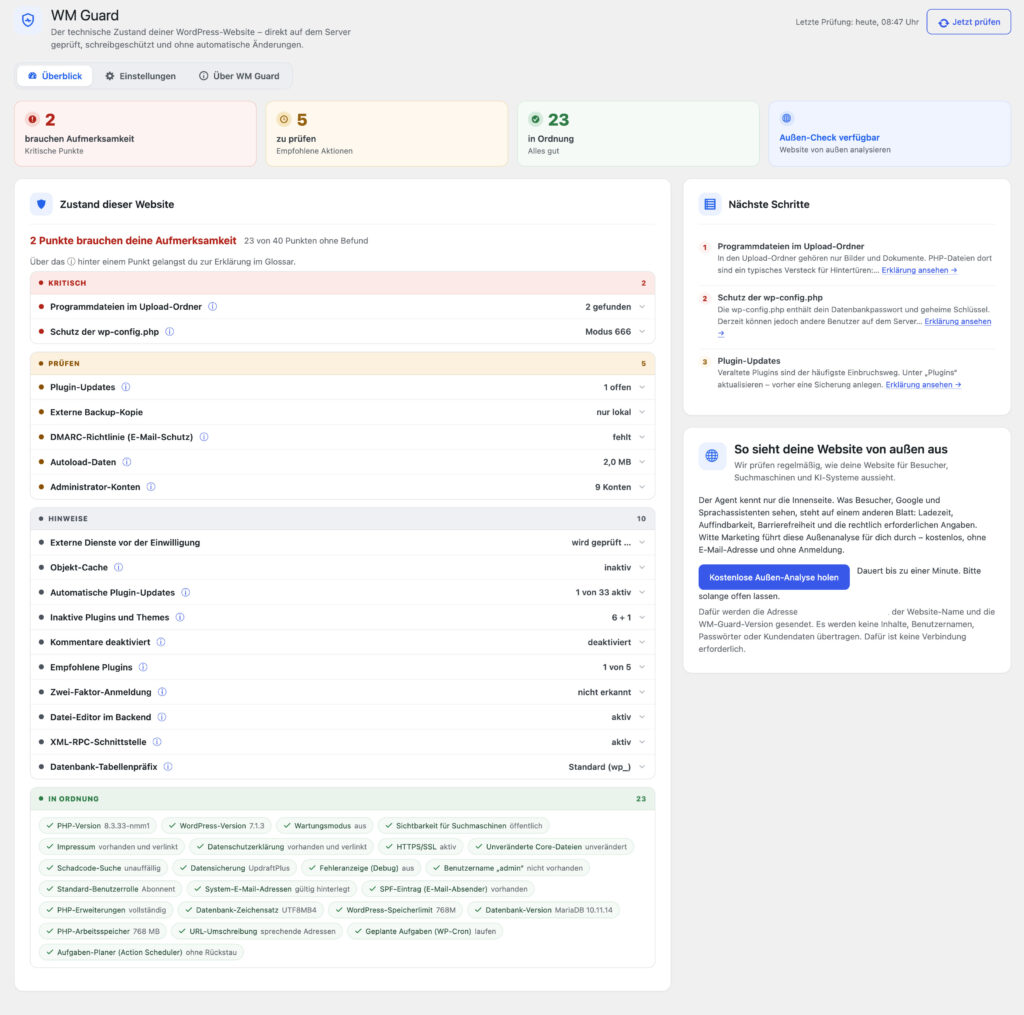Click the PHP-Version status chip
The width and height of the screenshot is (1024, 1015).
click(x=98, y=826)
